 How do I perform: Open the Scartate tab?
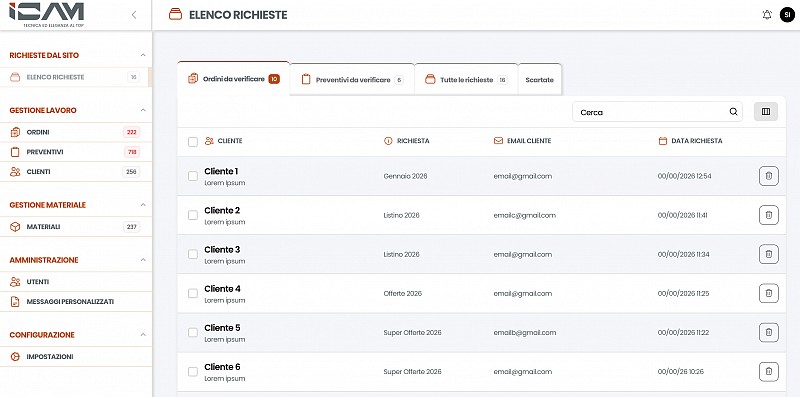tap(540, 80)
